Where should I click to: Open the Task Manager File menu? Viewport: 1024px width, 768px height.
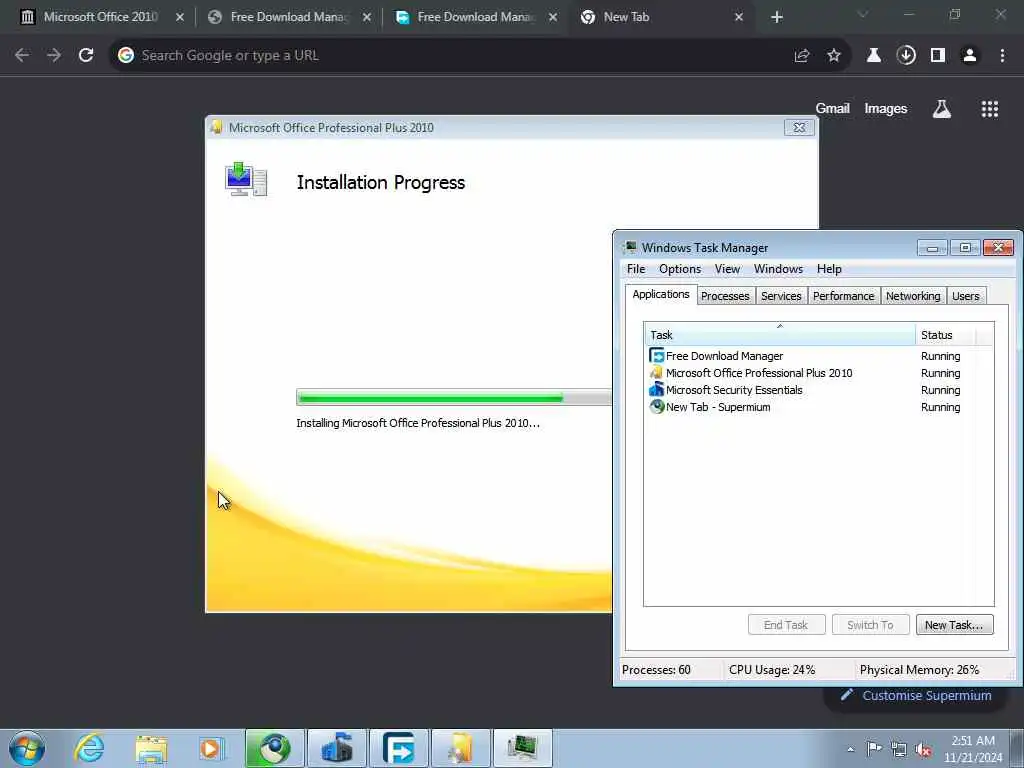click(635, 269)
